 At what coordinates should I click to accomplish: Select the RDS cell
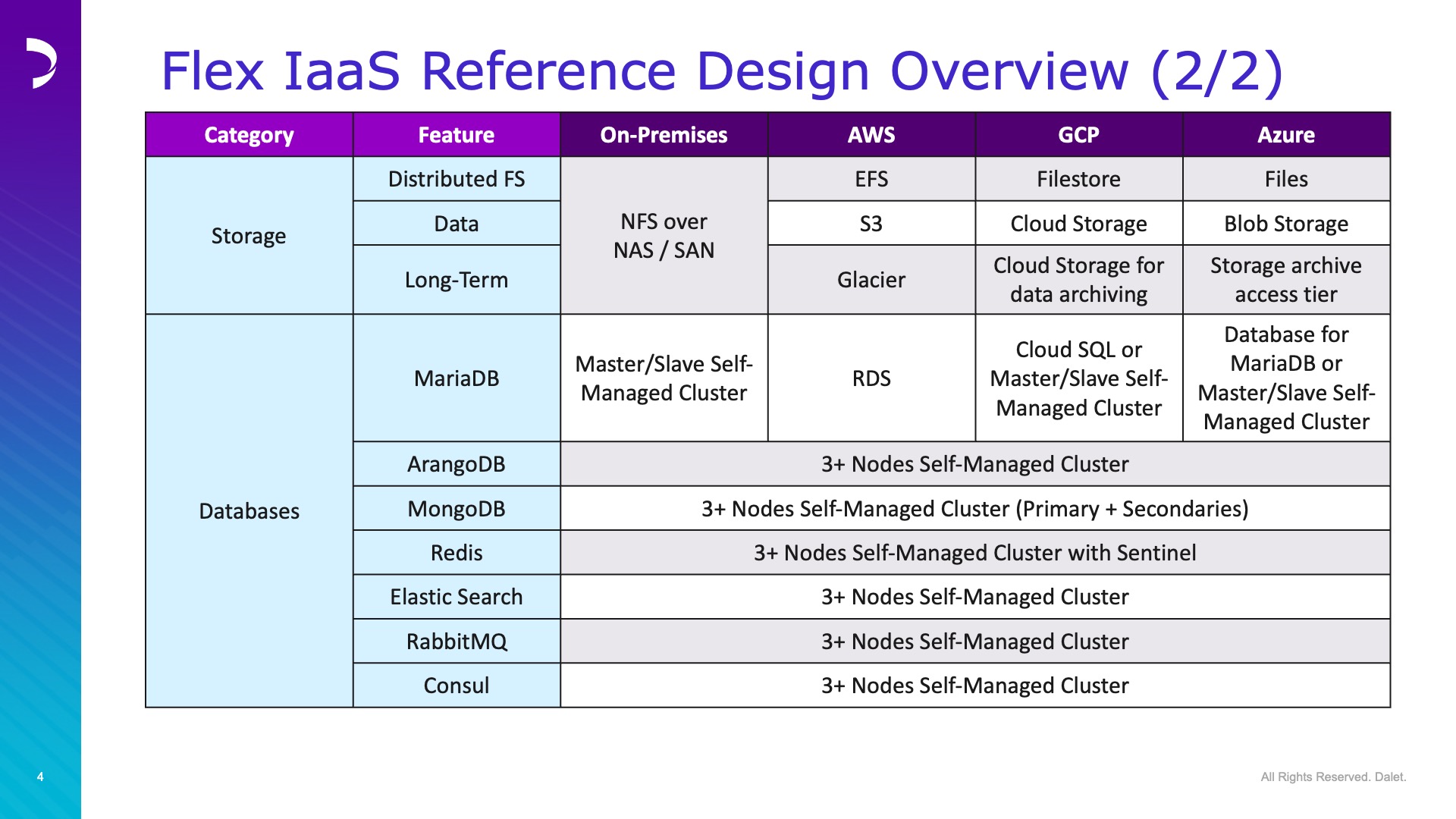coord(871,378)
